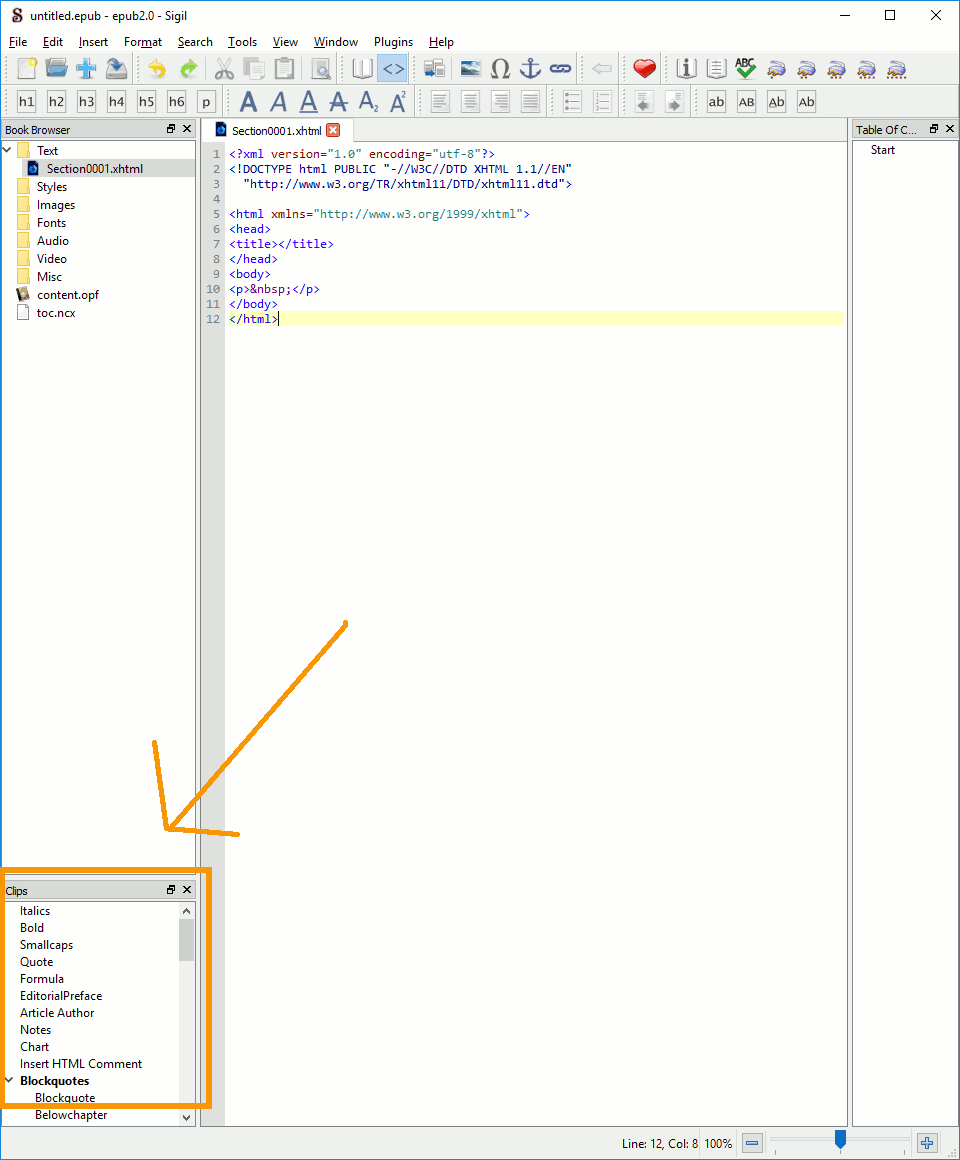Apply the h1 heading style

tap(27, 101)
